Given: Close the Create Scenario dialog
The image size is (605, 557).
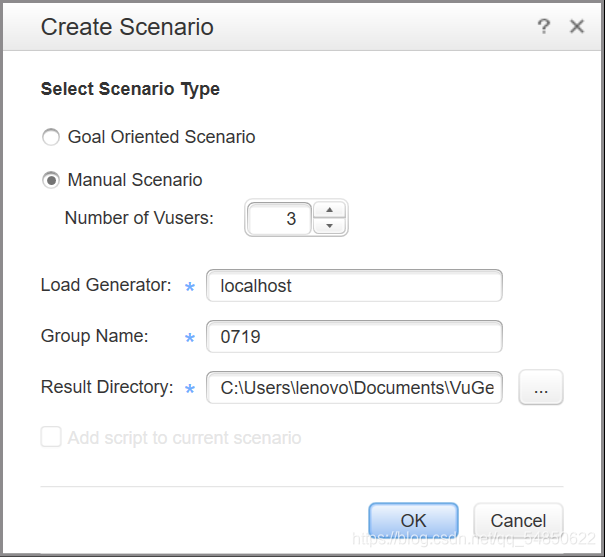Looking at the screenshot, I should pos(577,27).
